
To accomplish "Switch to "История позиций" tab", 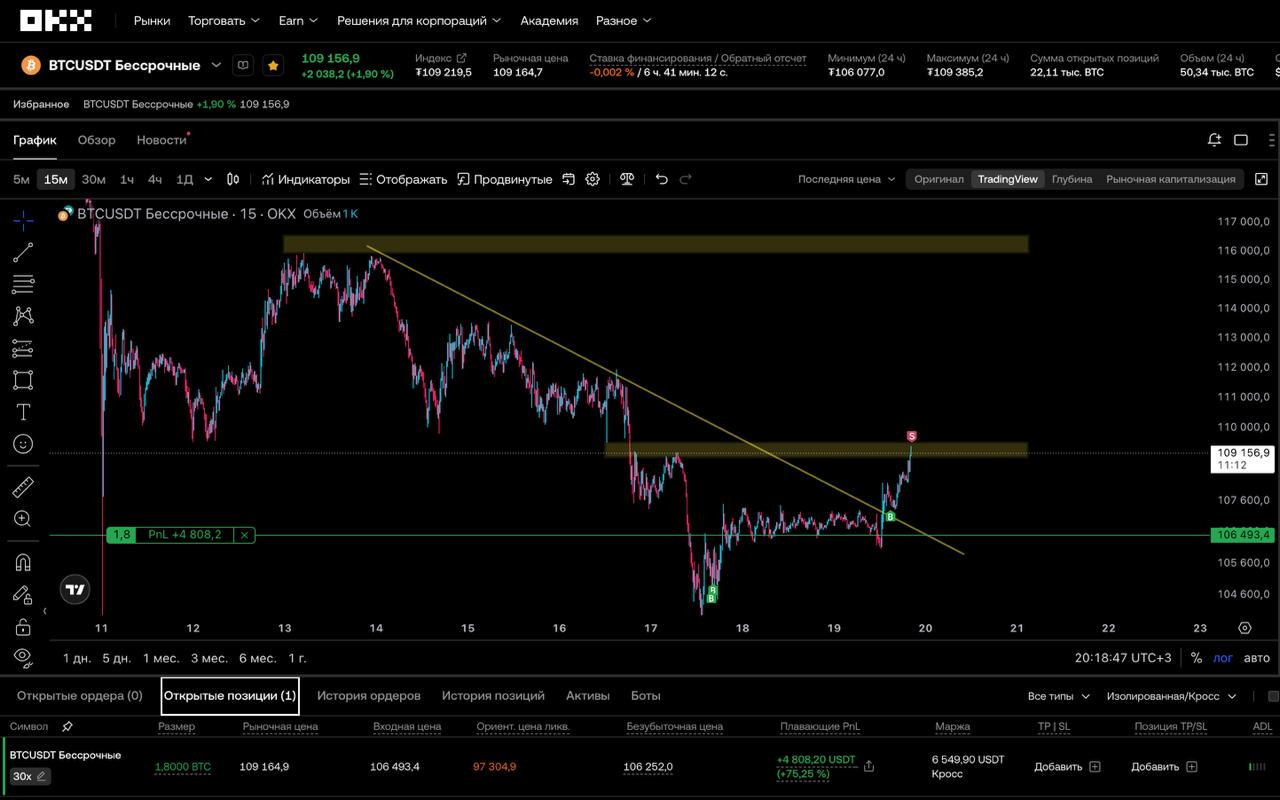I will click(x=493, y=696).
